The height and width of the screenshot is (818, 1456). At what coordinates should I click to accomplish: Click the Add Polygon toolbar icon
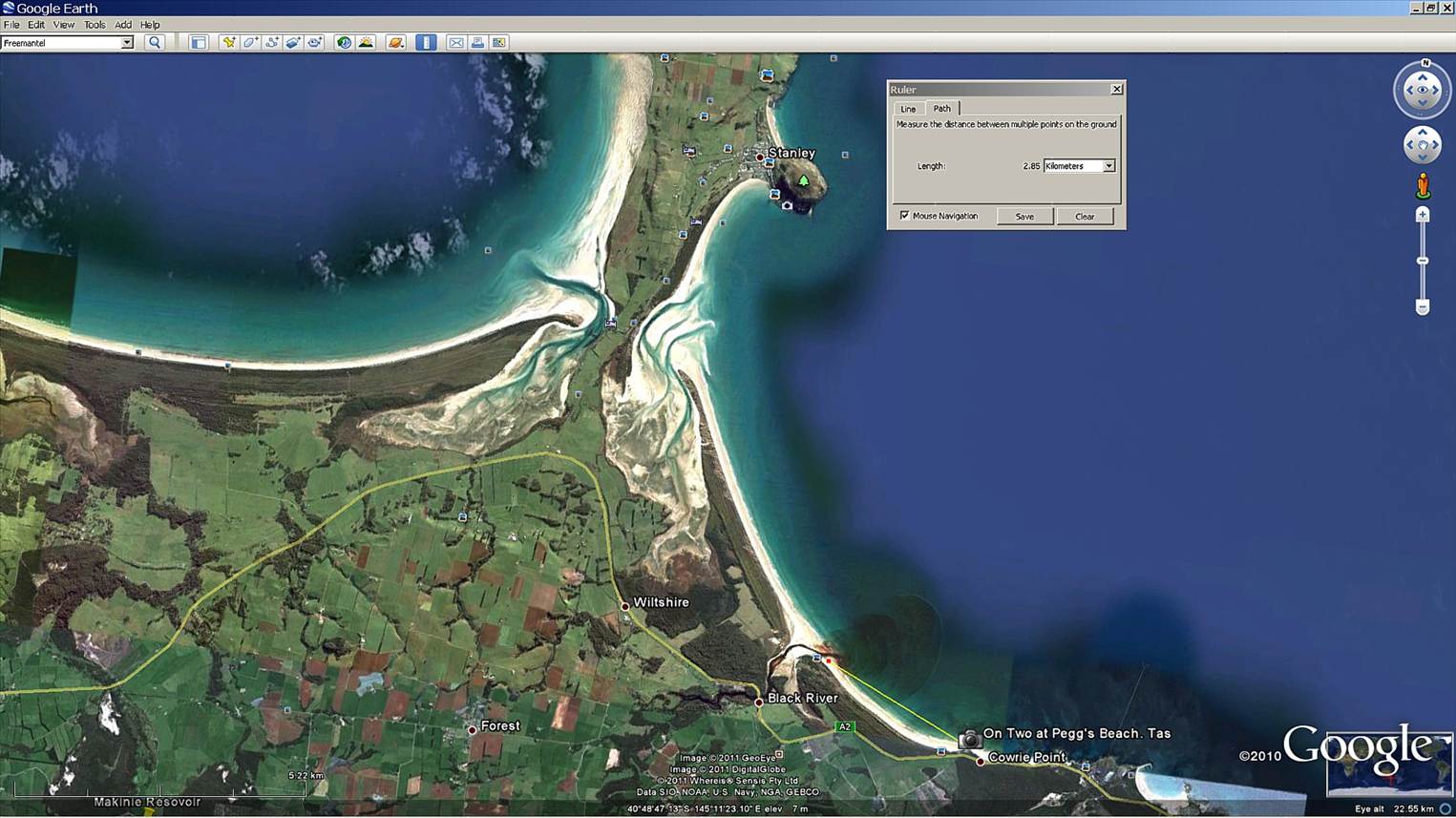pos(250,43)
